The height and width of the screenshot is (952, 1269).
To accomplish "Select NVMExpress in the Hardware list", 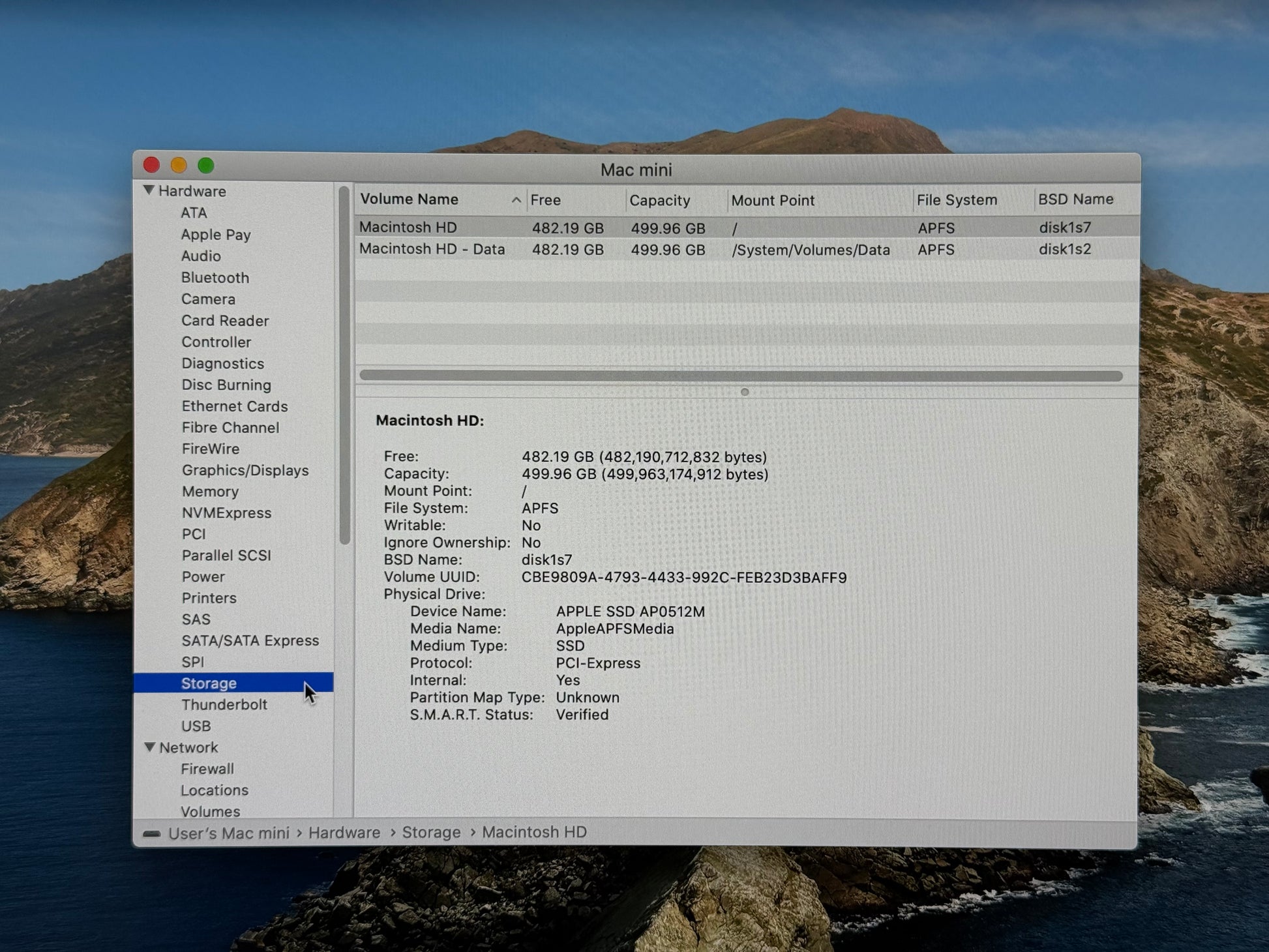I will point(226,513).
